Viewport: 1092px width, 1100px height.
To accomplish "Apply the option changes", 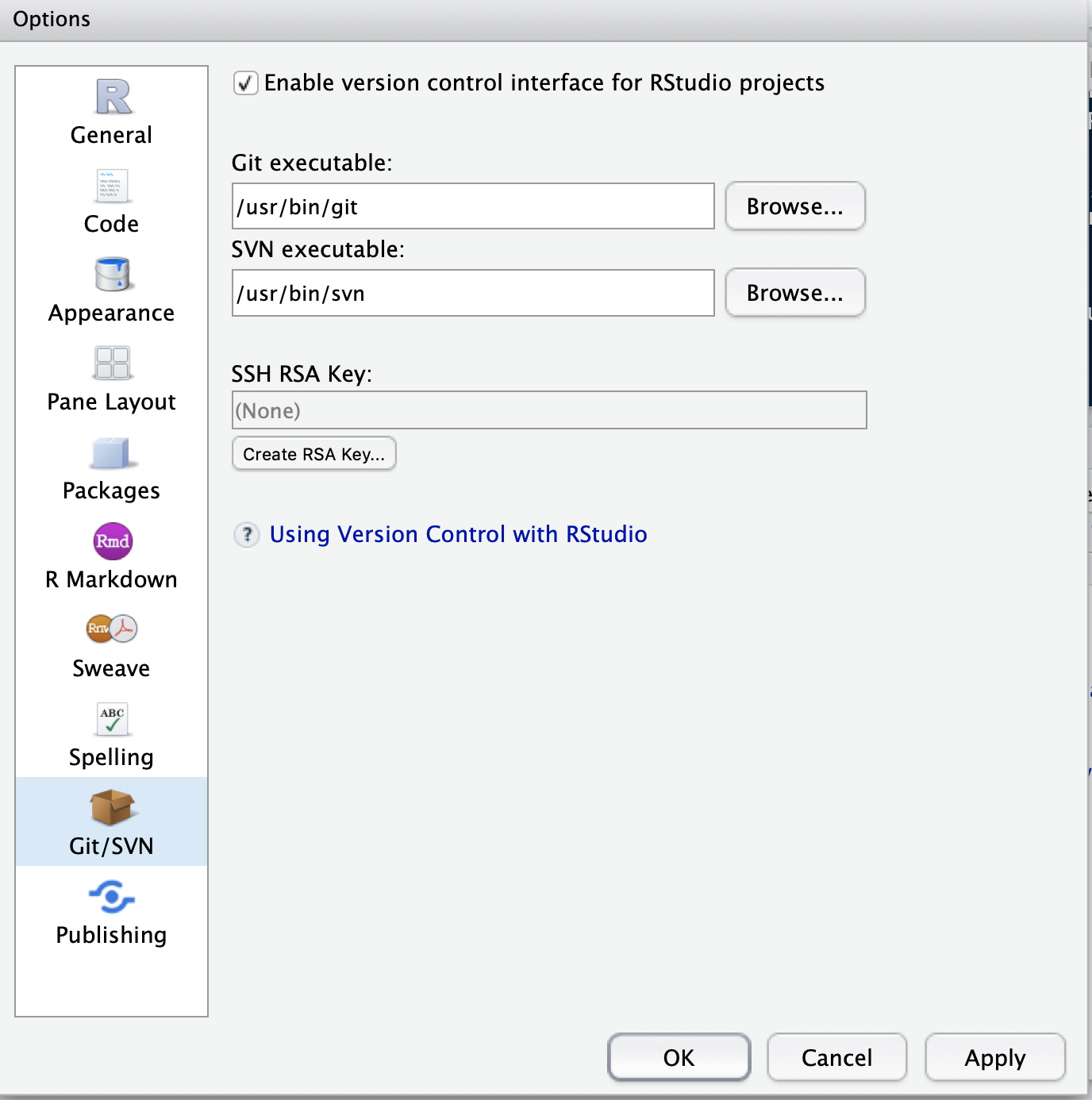I will click(995, 1057).
